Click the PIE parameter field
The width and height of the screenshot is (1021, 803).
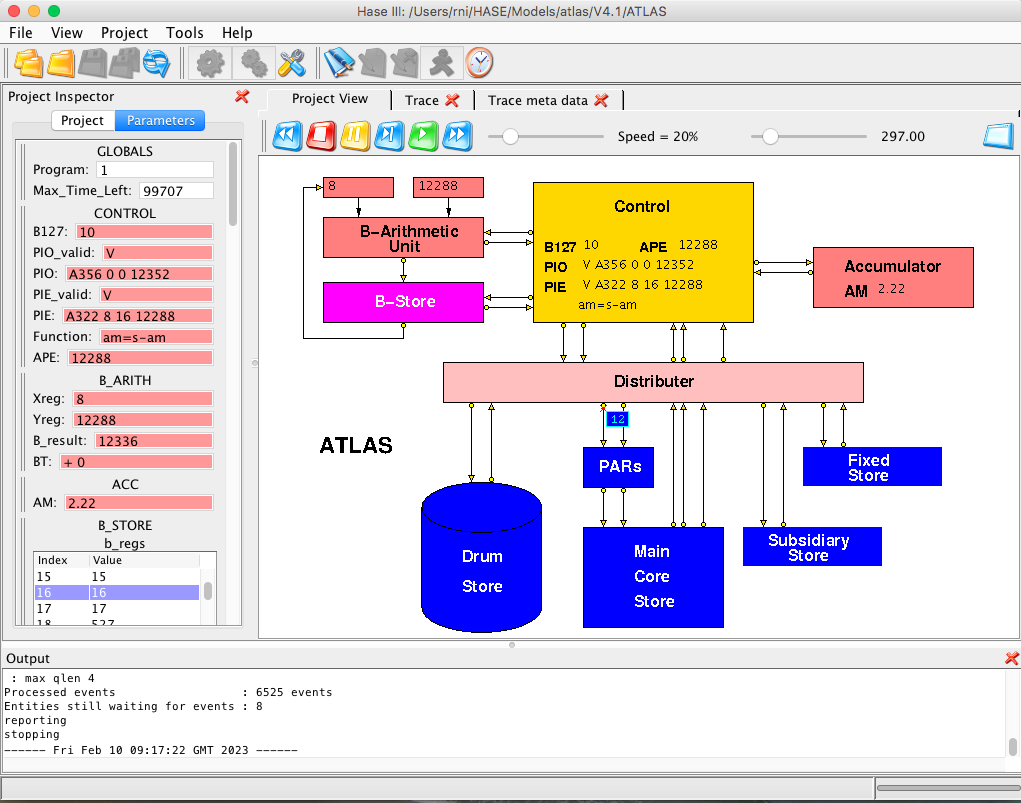(138, 316)
